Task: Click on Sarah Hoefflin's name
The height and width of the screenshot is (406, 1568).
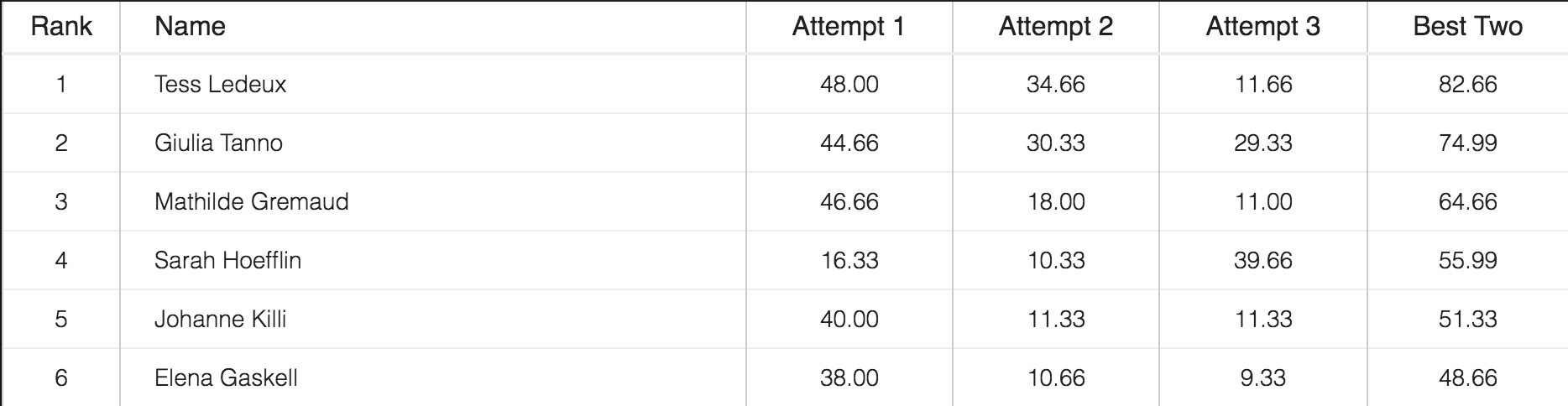Action: pos(227,261)
